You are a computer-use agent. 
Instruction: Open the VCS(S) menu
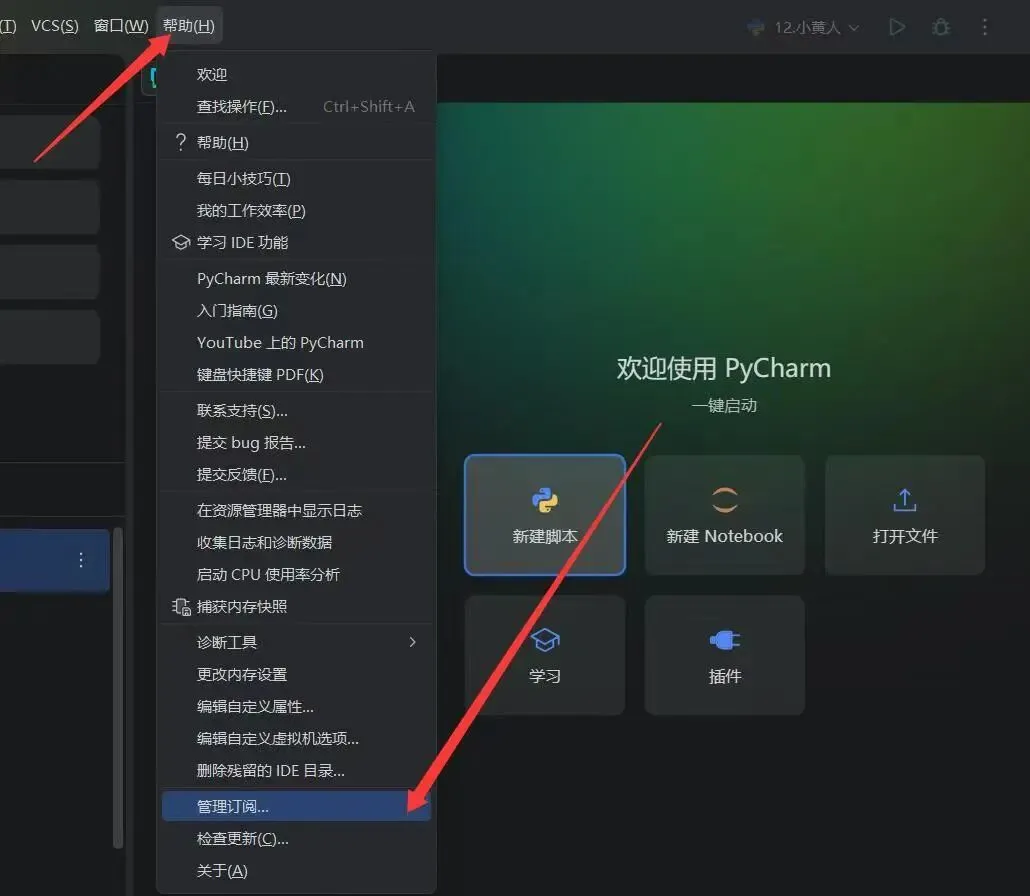pos(55,26)
